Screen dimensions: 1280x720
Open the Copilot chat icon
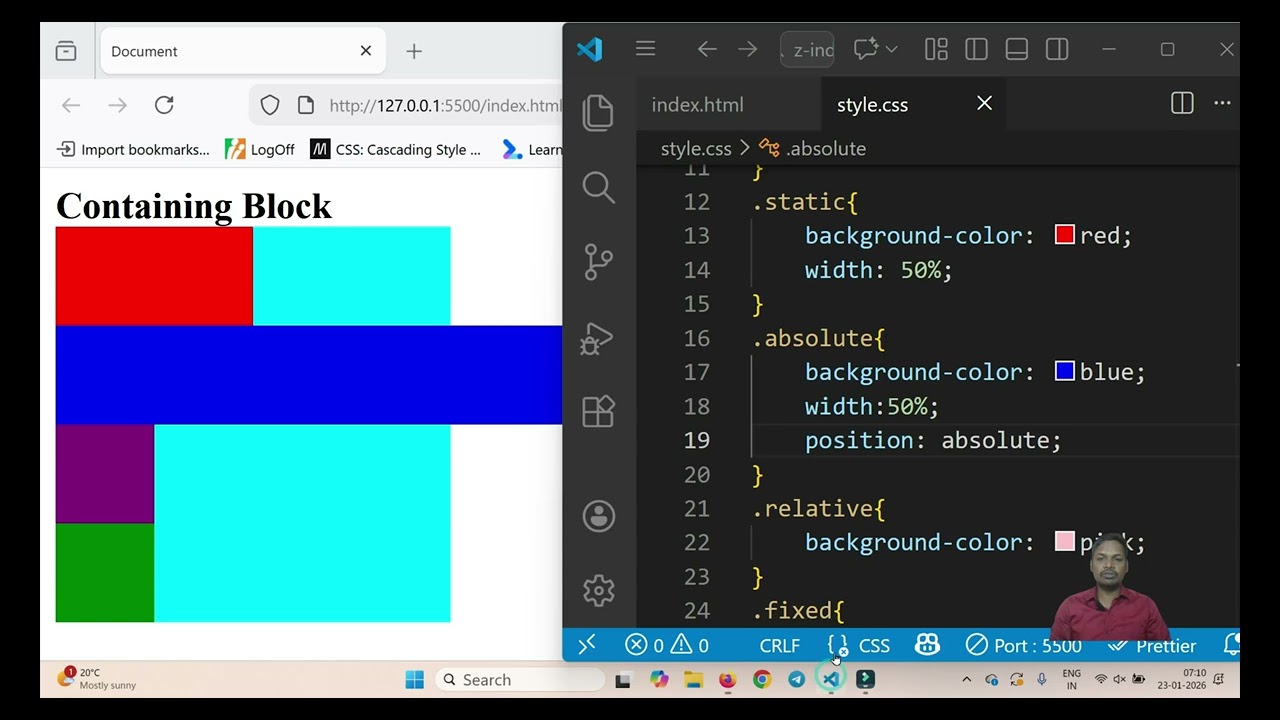[x=866, y=49]
